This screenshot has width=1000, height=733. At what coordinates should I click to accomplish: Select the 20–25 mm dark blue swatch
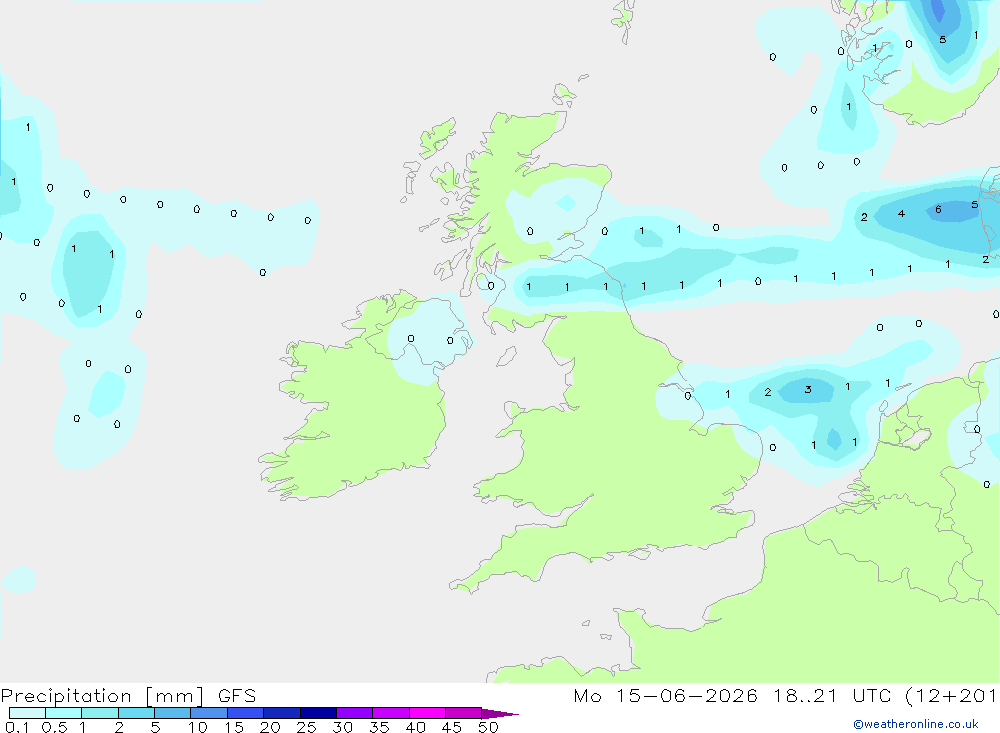tap(282, 713)
